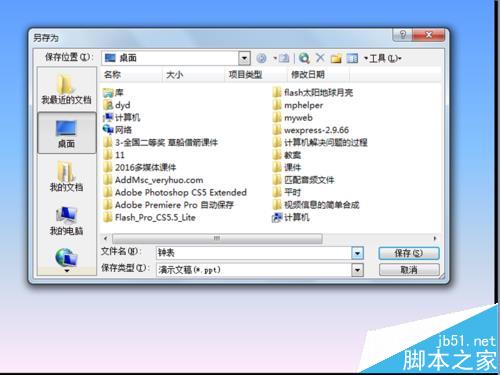Select 我的电脑 in the places bar
500x375 pixels.
tap(66, 221)
